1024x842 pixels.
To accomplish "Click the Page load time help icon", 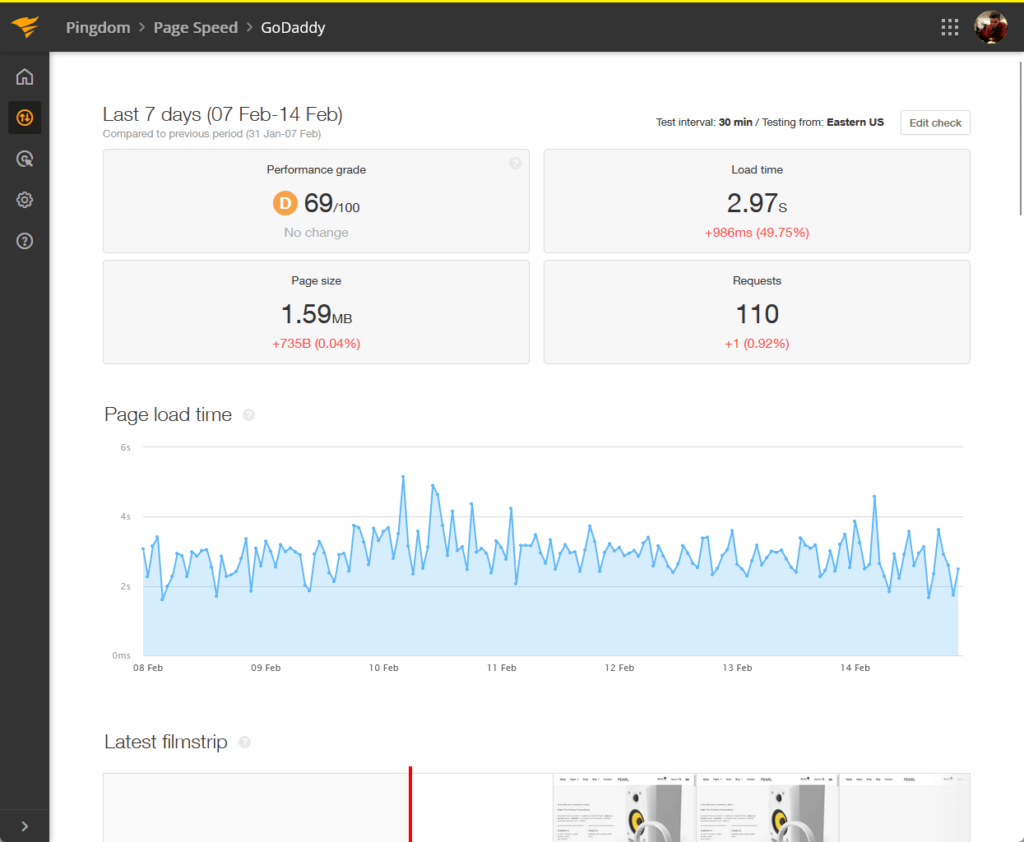I will (x=249, y=415).
